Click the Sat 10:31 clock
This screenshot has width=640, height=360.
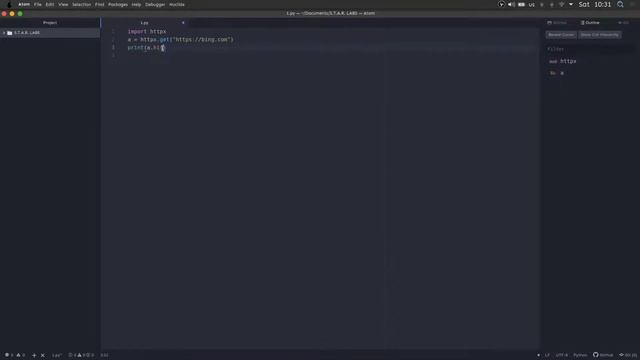click(595, 4)
